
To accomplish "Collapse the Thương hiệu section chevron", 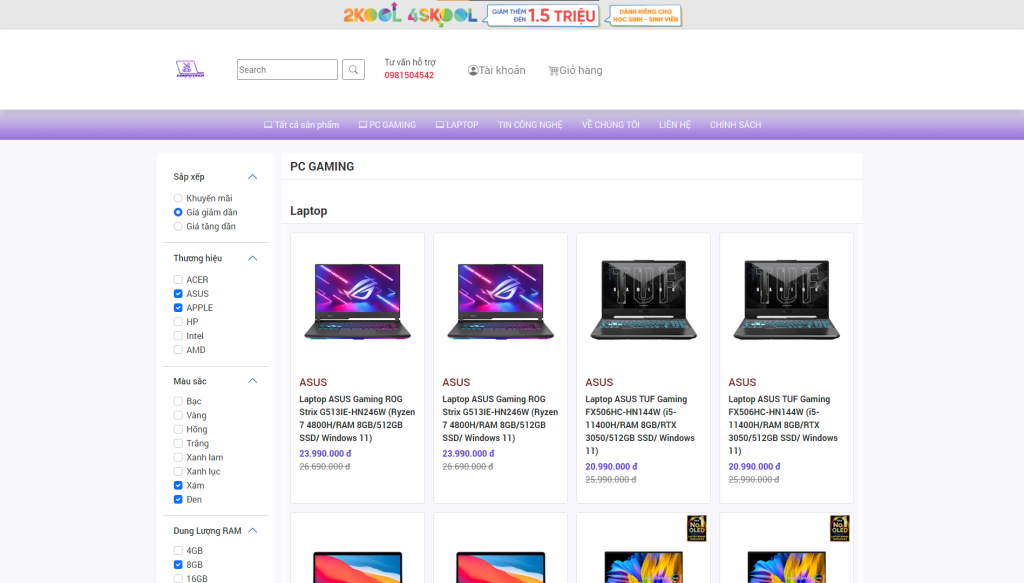I will point(253,259).
